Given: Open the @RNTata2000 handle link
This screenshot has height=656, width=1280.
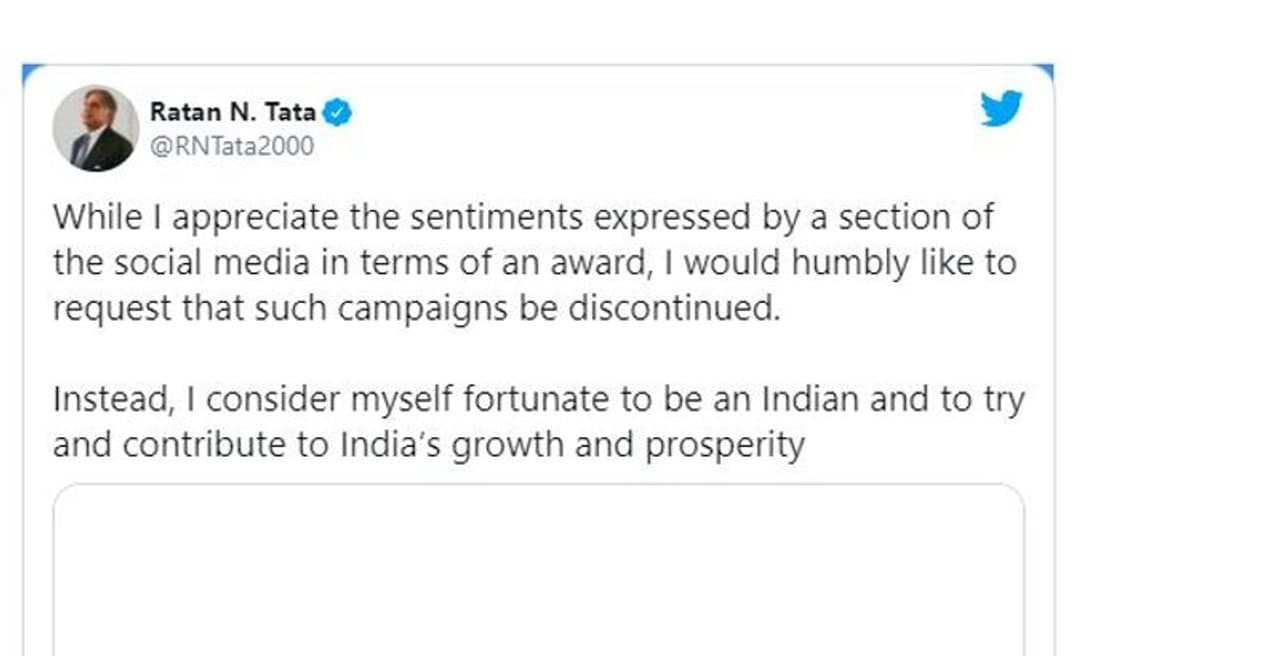Looking at the screenshot, I should (x=232, y=146).
